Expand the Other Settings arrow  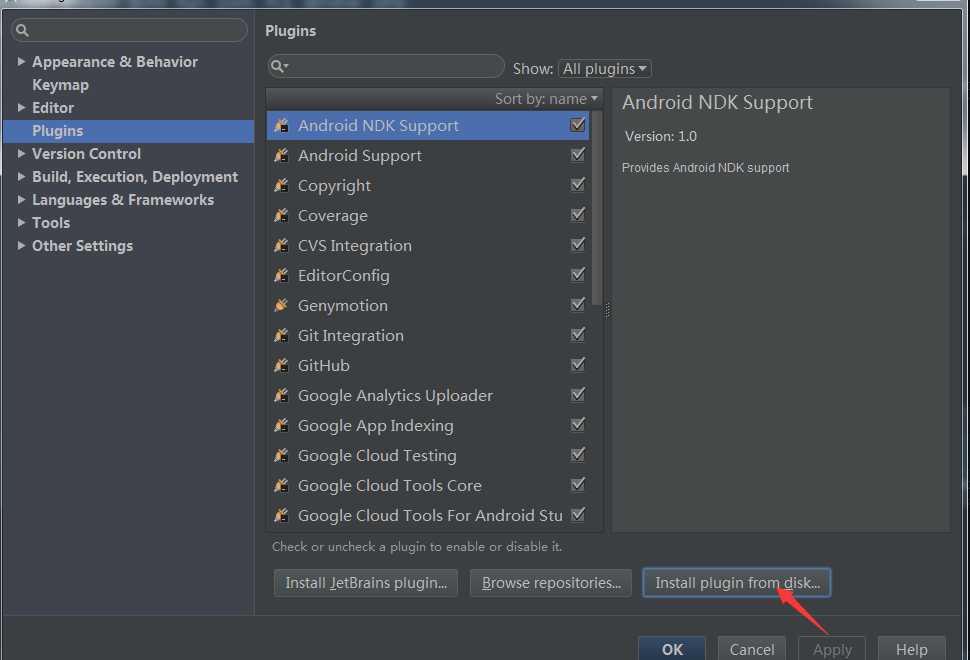tap(21, 246)
